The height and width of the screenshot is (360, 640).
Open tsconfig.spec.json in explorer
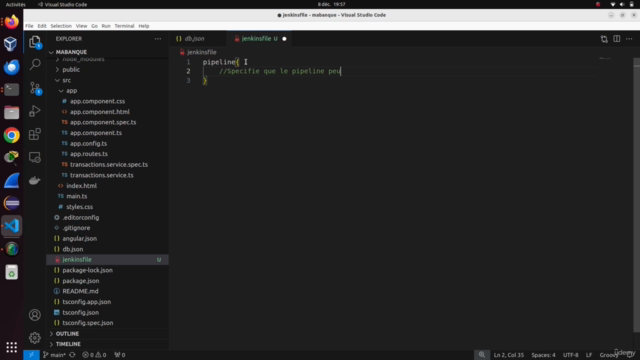87,323
